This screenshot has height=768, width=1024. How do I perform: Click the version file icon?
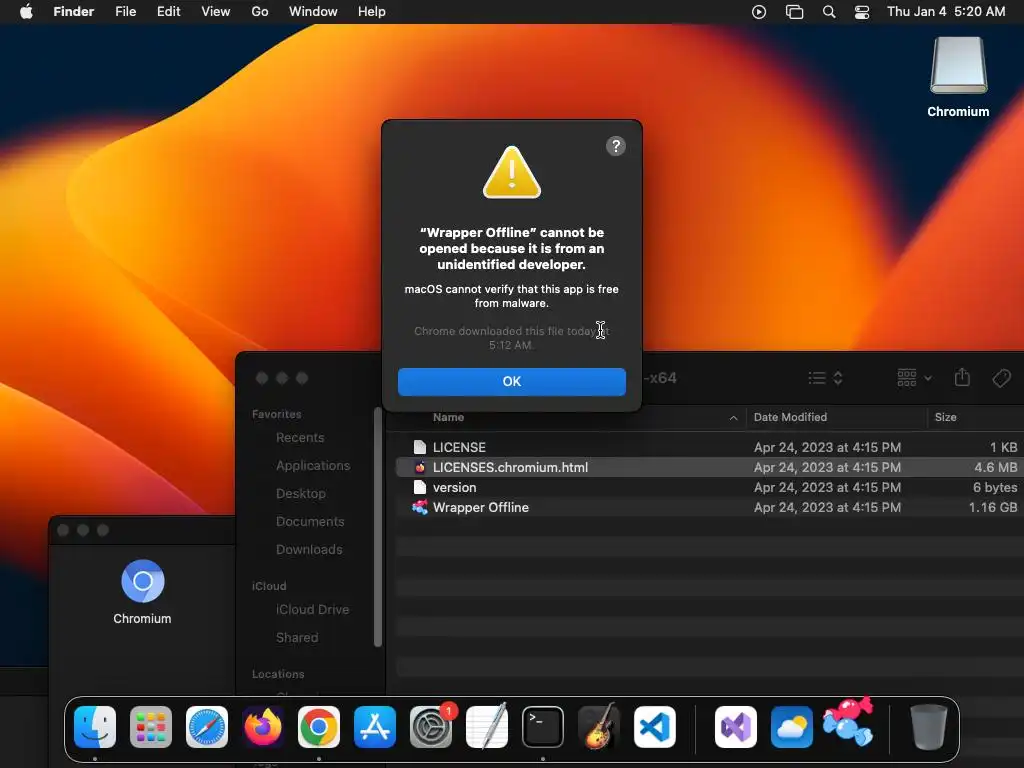420,487
